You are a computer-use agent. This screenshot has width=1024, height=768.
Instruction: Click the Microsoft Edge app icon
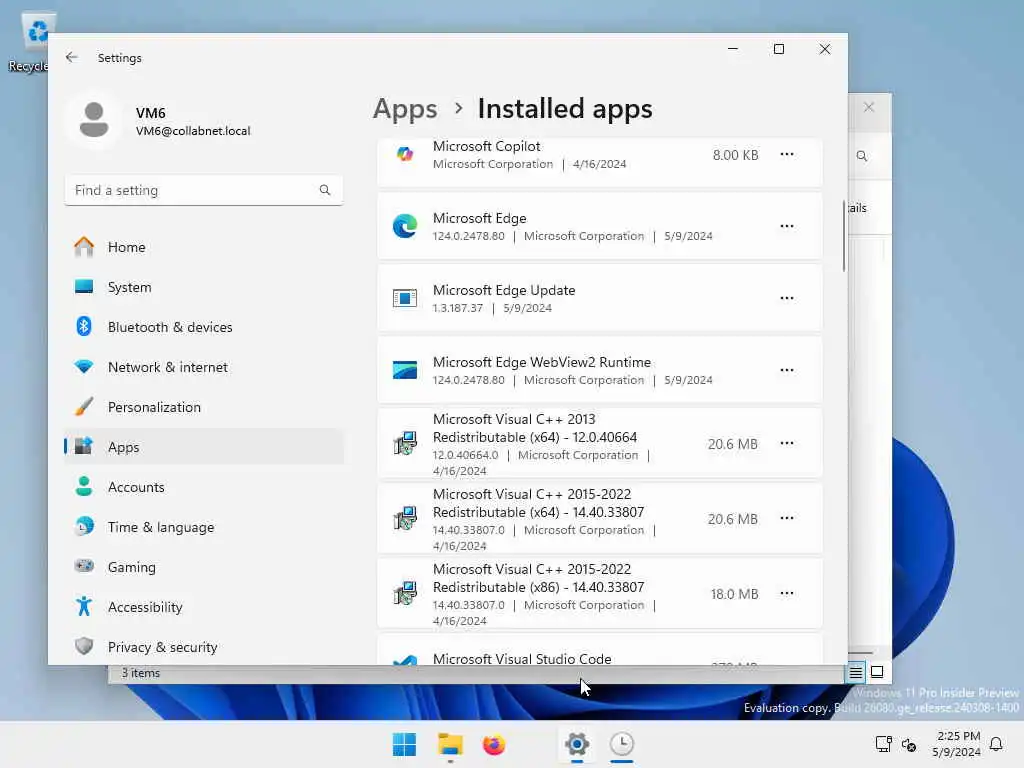point(405,226)
